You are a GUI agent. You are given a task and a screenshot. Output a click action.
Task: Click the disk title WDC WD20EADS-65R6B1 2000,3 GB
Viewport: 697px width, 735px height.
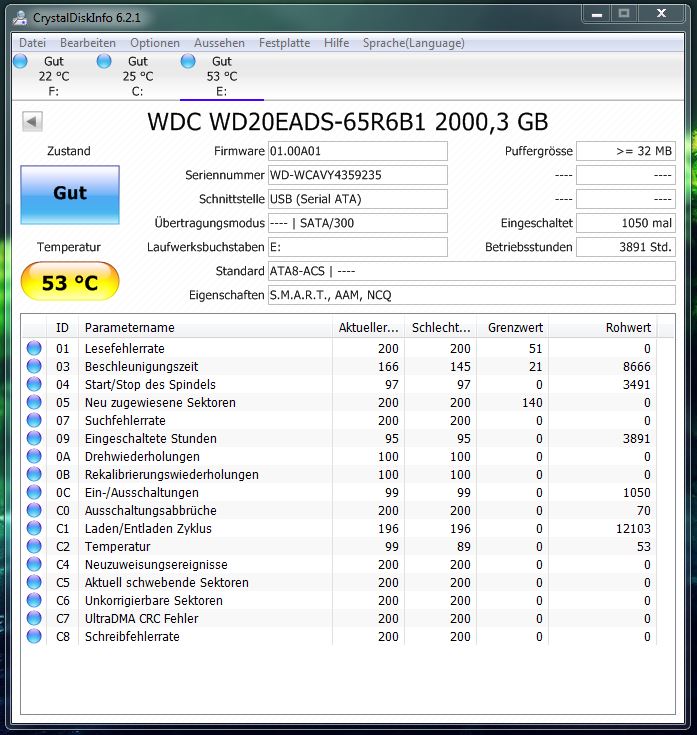click(347, 122)
